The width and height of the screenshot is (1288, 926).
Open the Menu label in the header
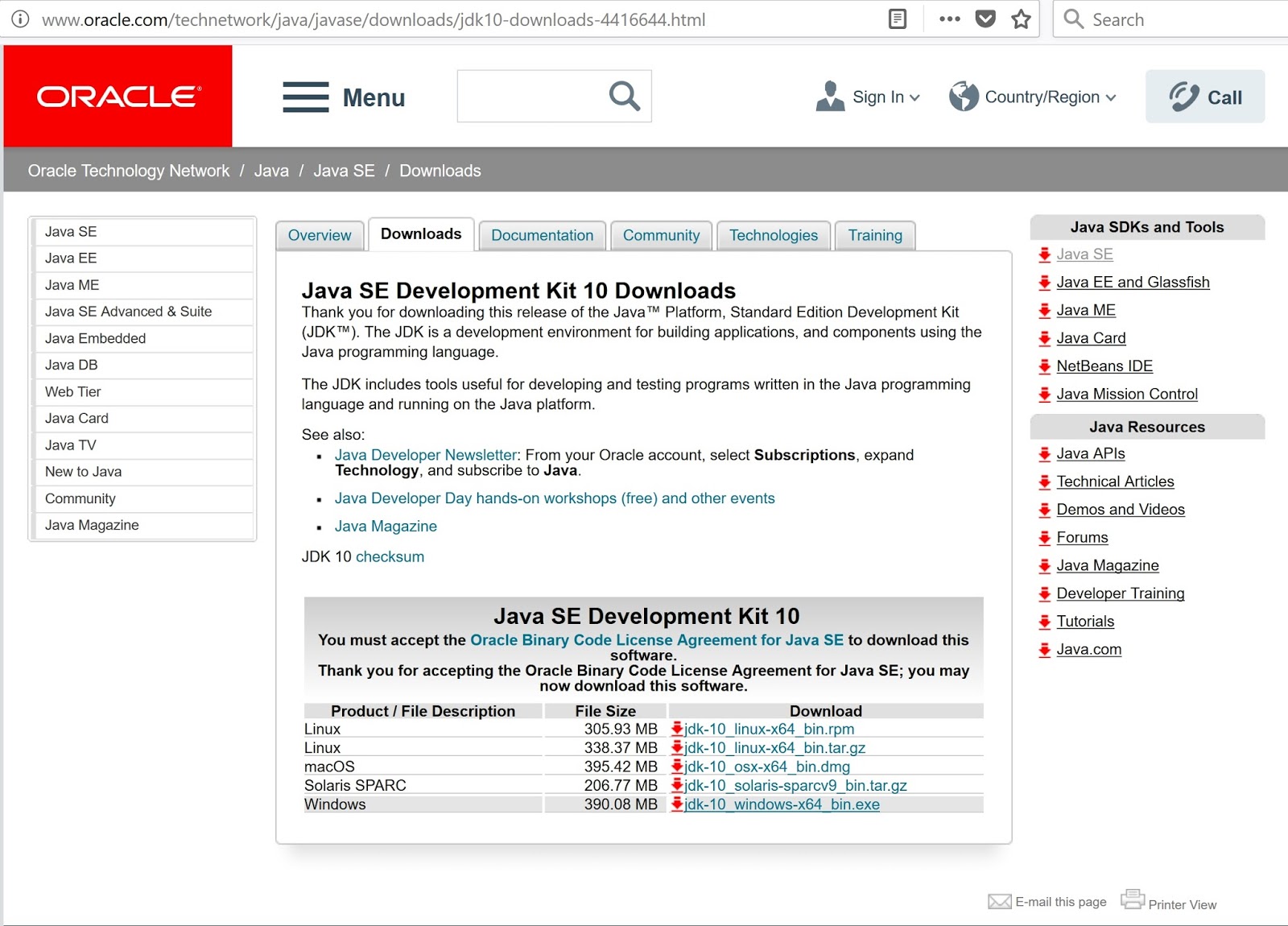pos(374,97)
